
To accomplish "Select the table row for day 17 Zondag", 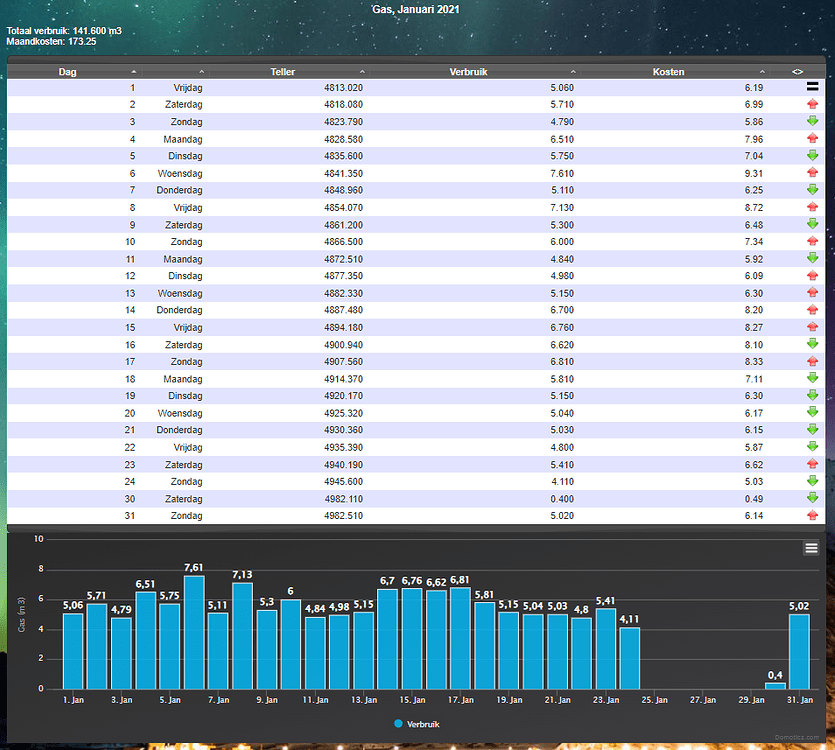I will point(416,362).
